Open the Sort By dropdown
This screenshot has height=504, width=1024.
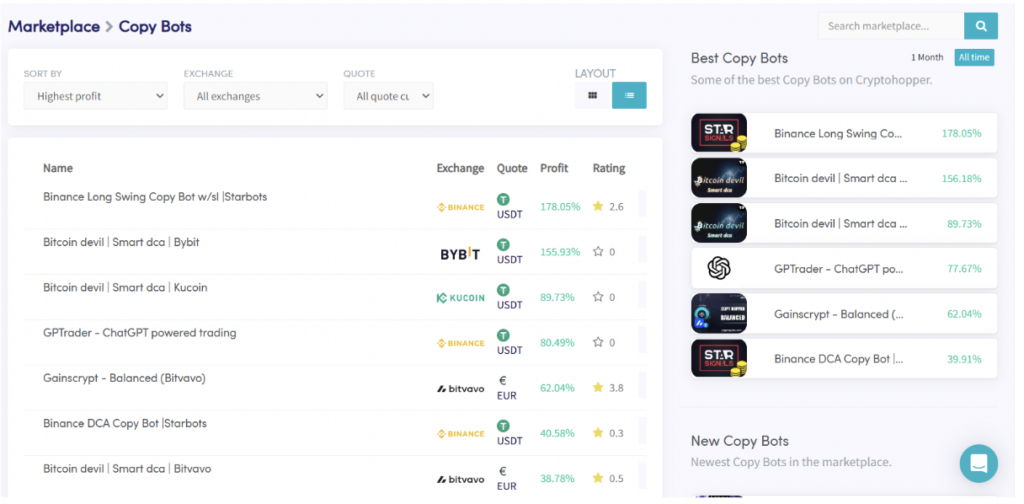[x=95, y=96]
